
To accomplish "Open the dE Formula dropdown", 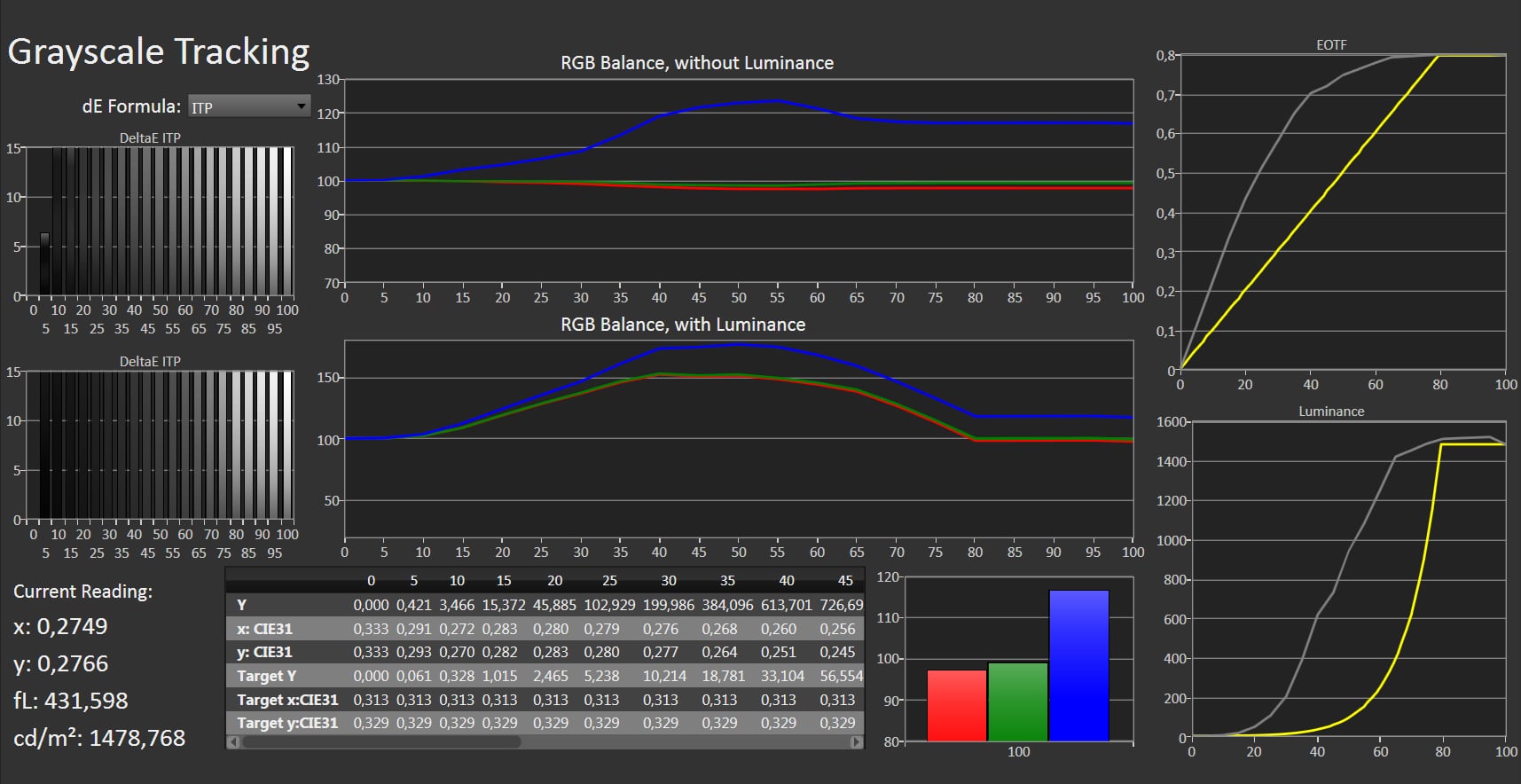I will (x=249, y=106).
